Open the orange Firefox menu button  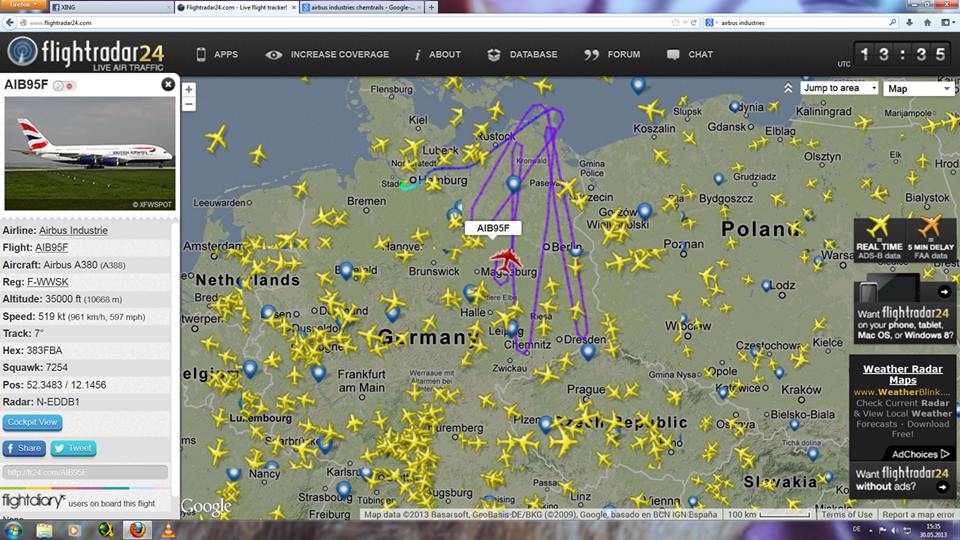(x=22, y=4)
